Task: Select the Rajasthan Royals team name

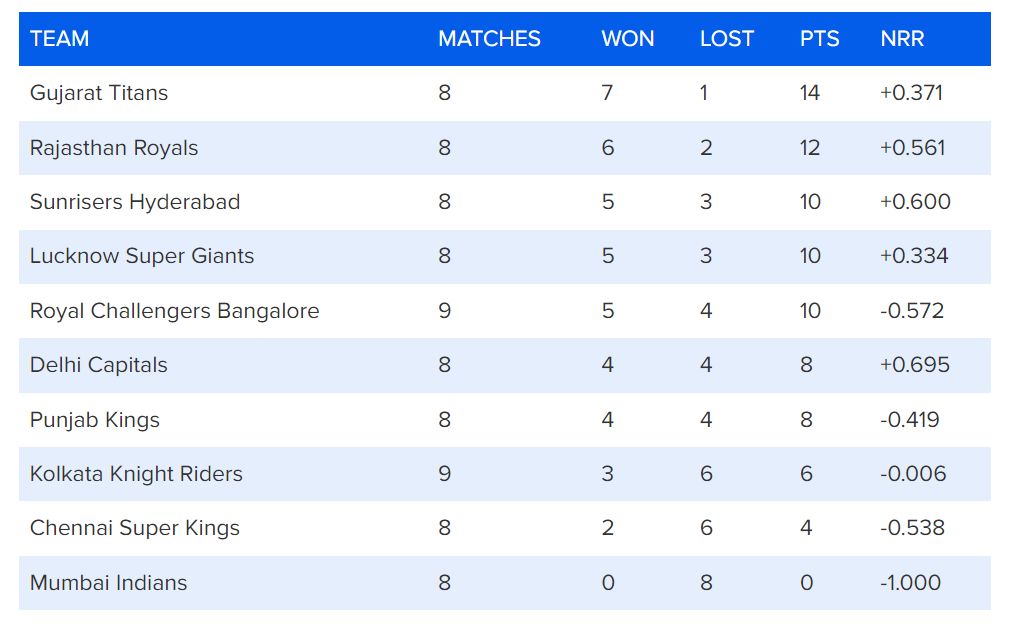Action: pyautogui.click(x=114, y=148)
